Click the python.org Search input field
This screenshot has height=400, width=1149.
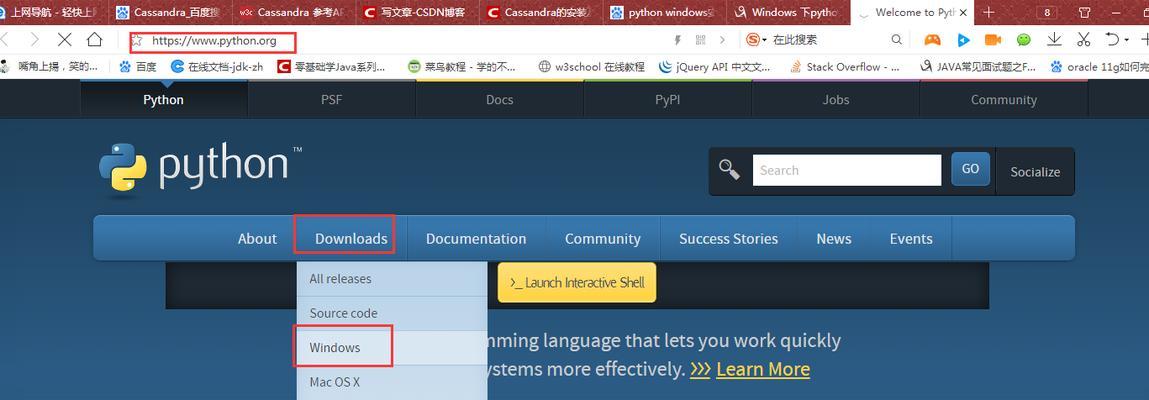(846, 170)
